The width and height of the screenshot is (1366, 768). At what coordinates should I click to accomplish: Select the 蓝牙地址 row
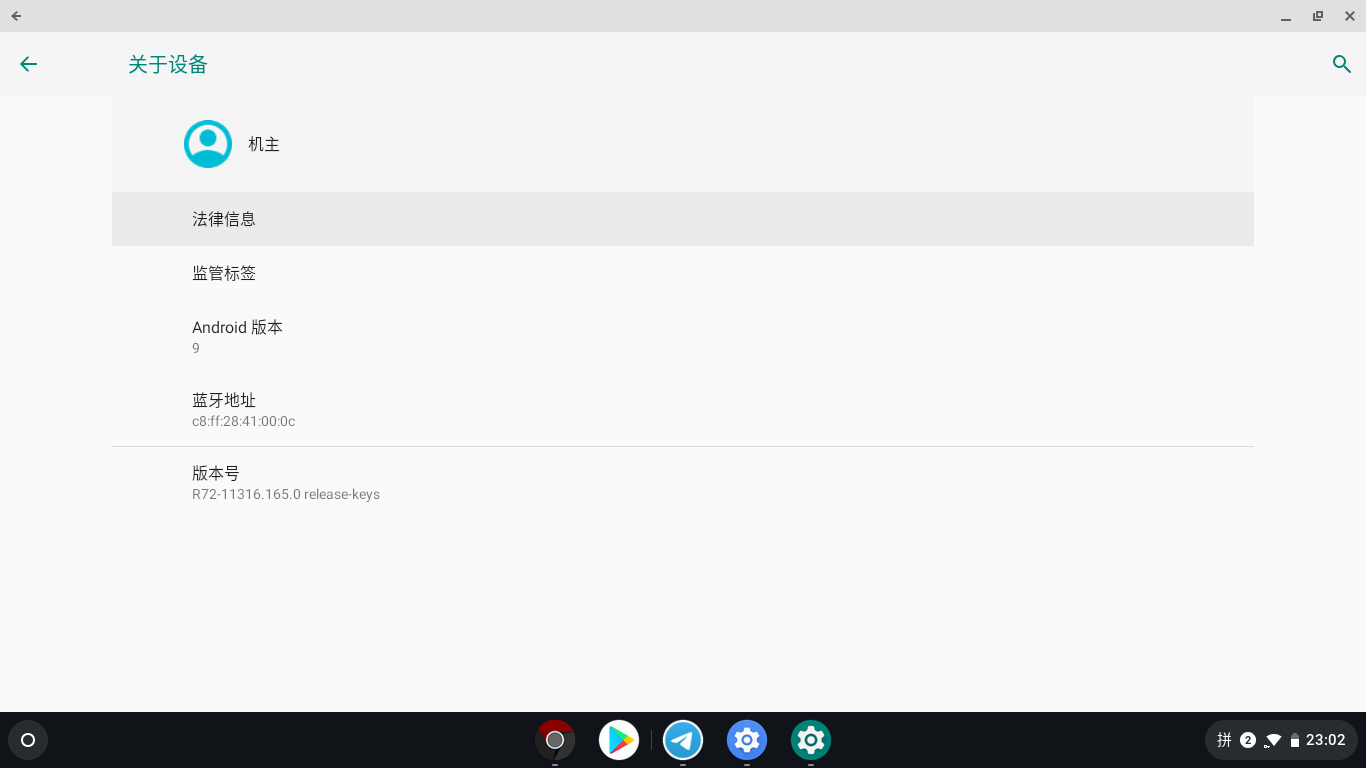pos(683,410)
